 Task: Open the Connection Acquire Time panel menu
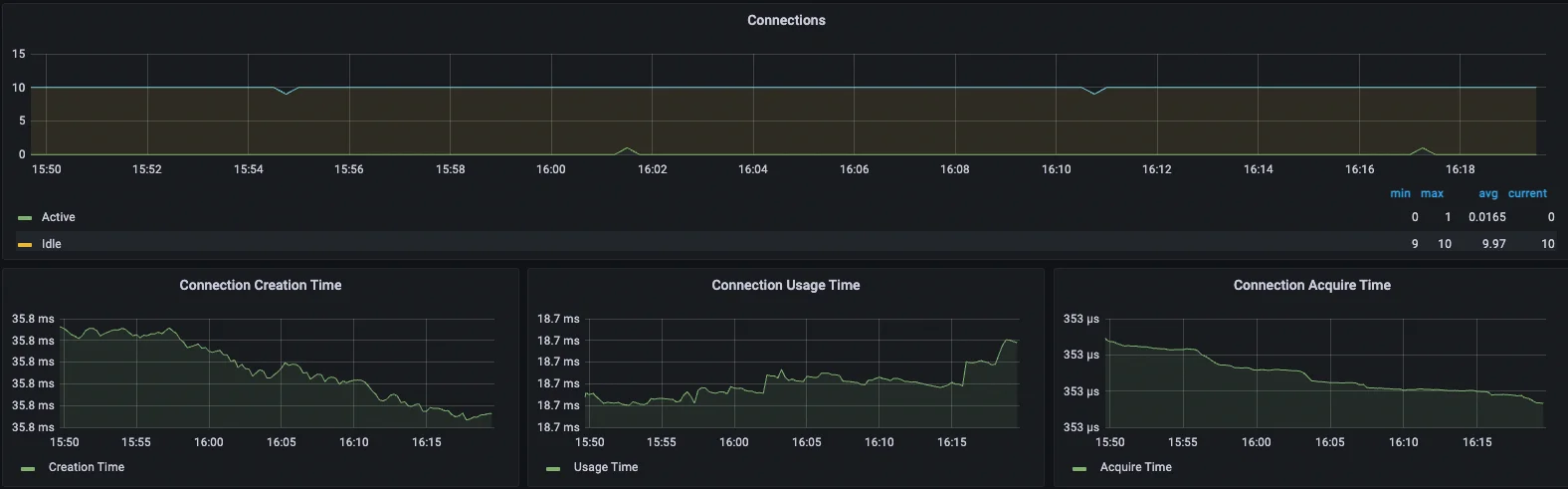1311,285
